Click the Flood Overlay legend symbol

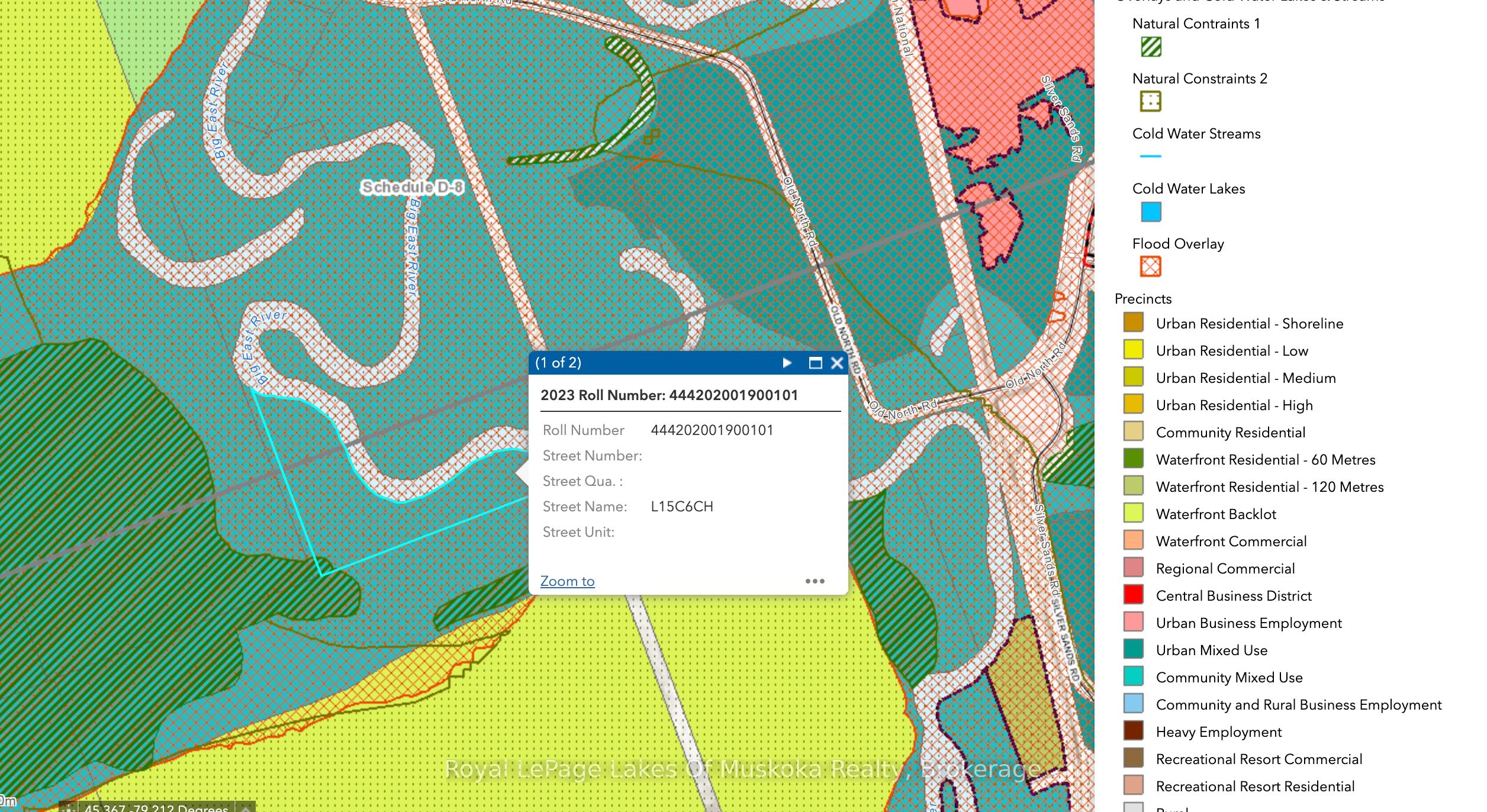pyautogui.click(x=1150, y=266)
